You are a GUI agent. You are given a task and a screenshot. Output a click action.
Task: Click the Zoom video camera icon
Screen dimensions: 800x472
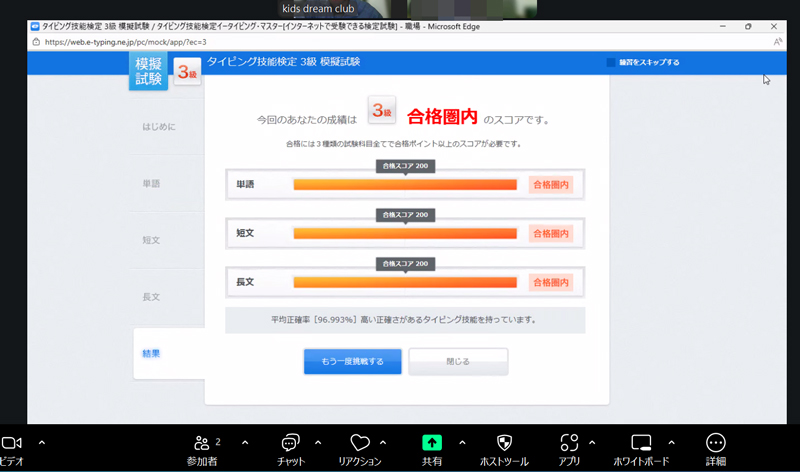coord(11,443)
